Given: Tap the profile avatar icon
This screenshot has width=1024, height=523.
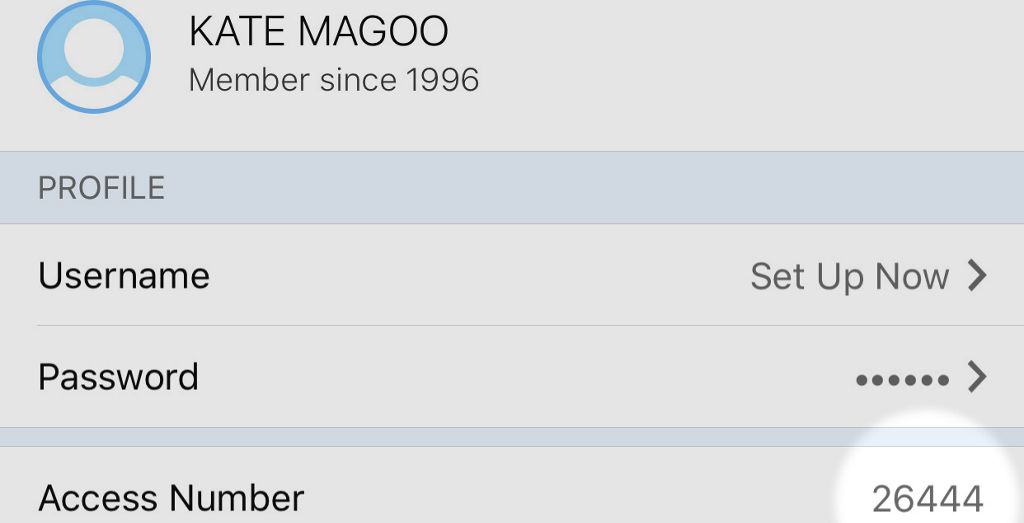Looking at the screenshot, I should [x=93, y=57].
